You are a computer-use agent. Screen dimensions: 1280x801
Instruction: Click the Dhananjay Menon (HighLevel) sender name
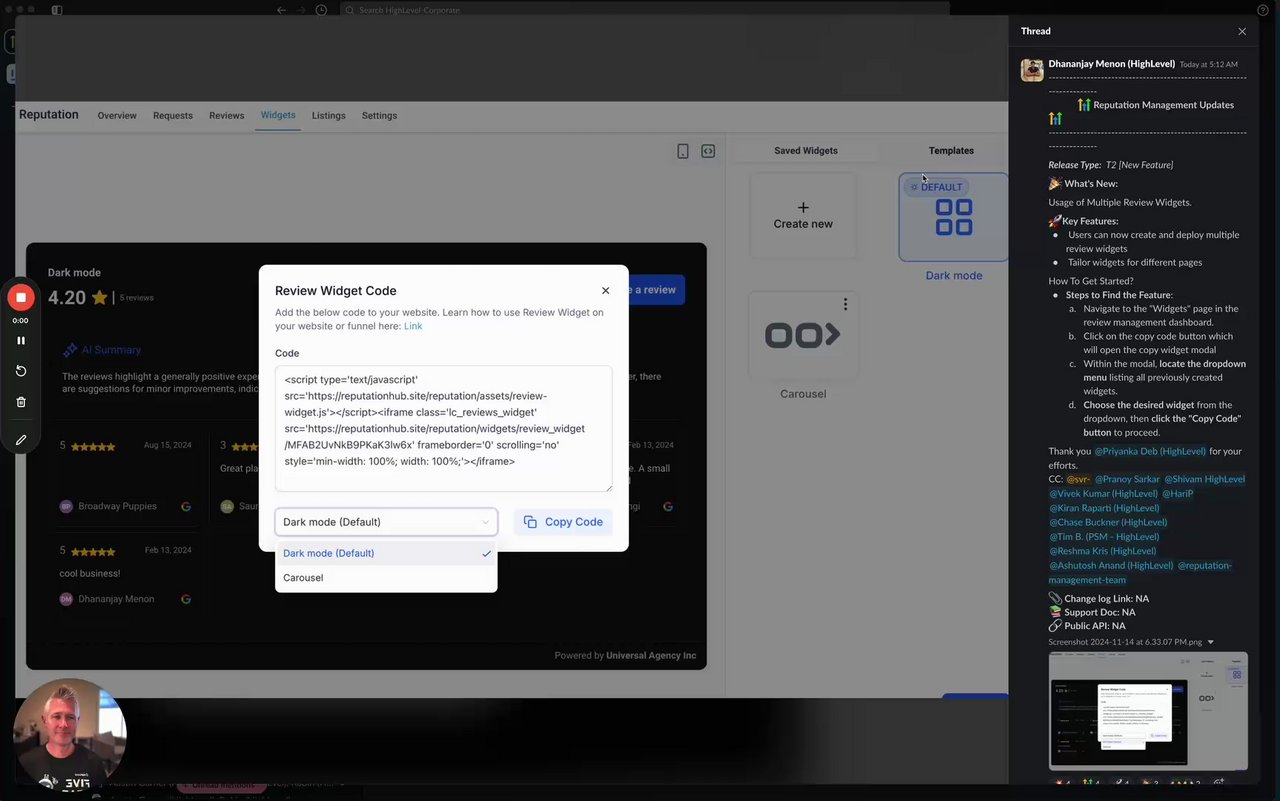tap(1111, 64)
